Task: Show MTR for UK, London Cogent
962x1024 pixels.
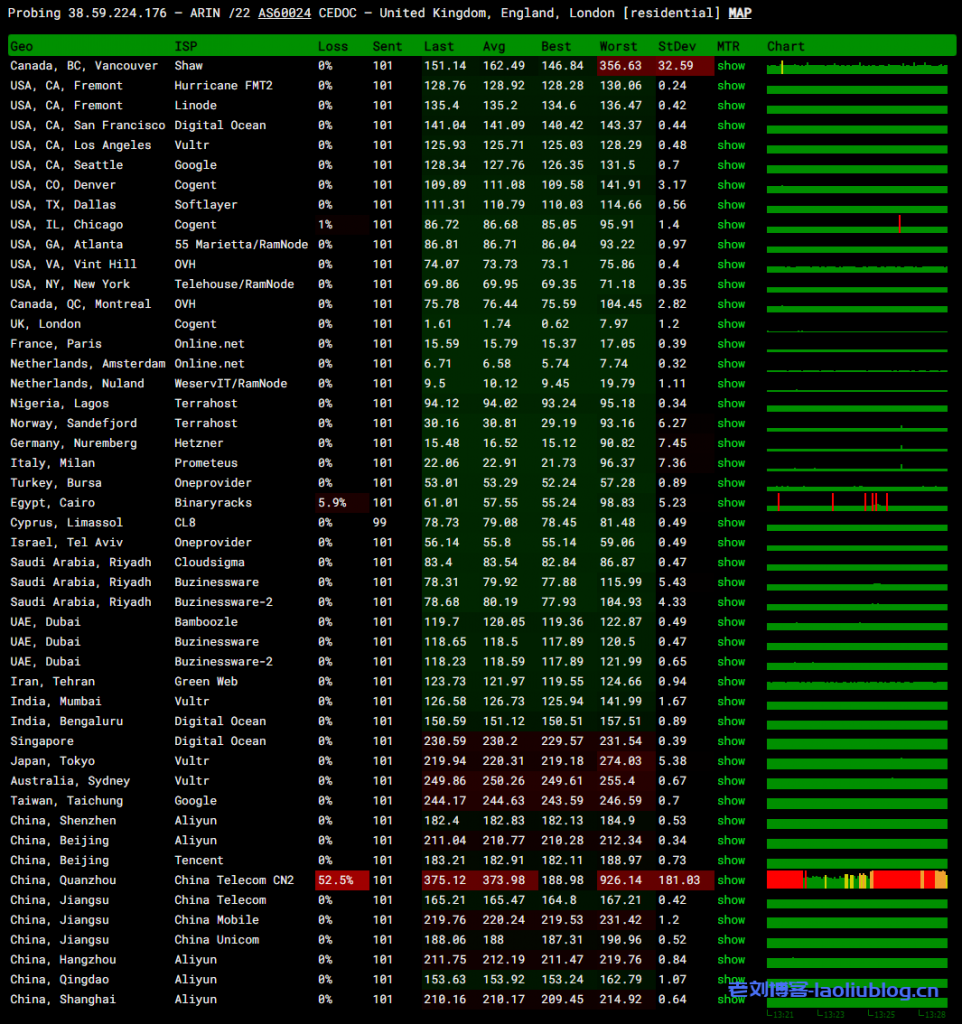Action: (731, 324)
